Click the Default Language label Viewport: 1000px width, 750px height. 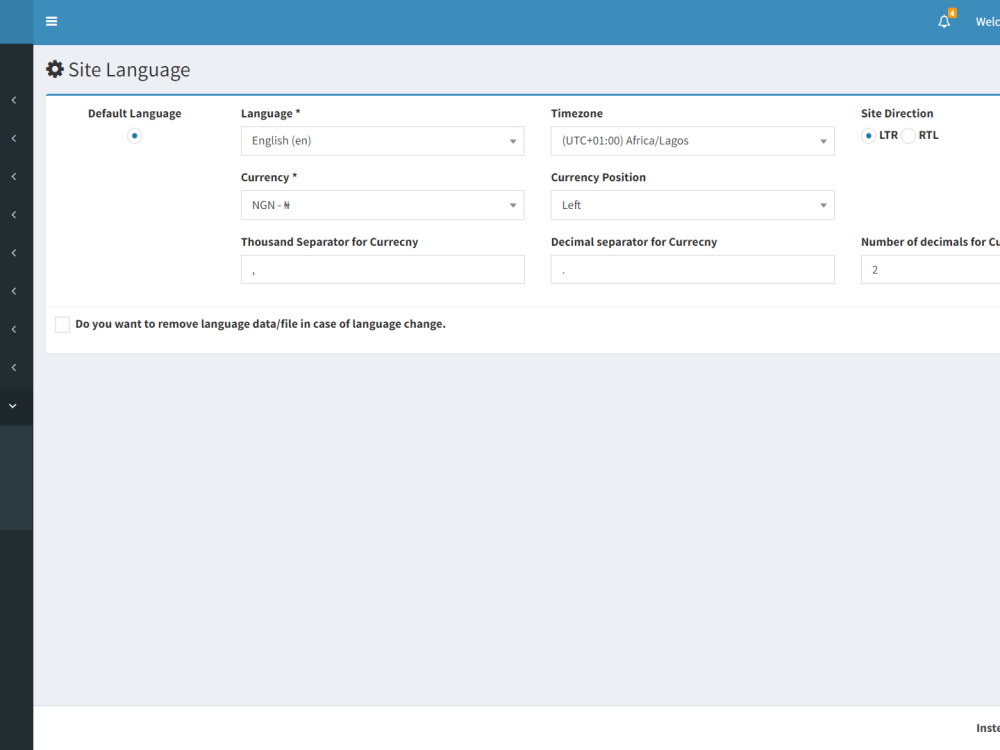tap(135, 114)
